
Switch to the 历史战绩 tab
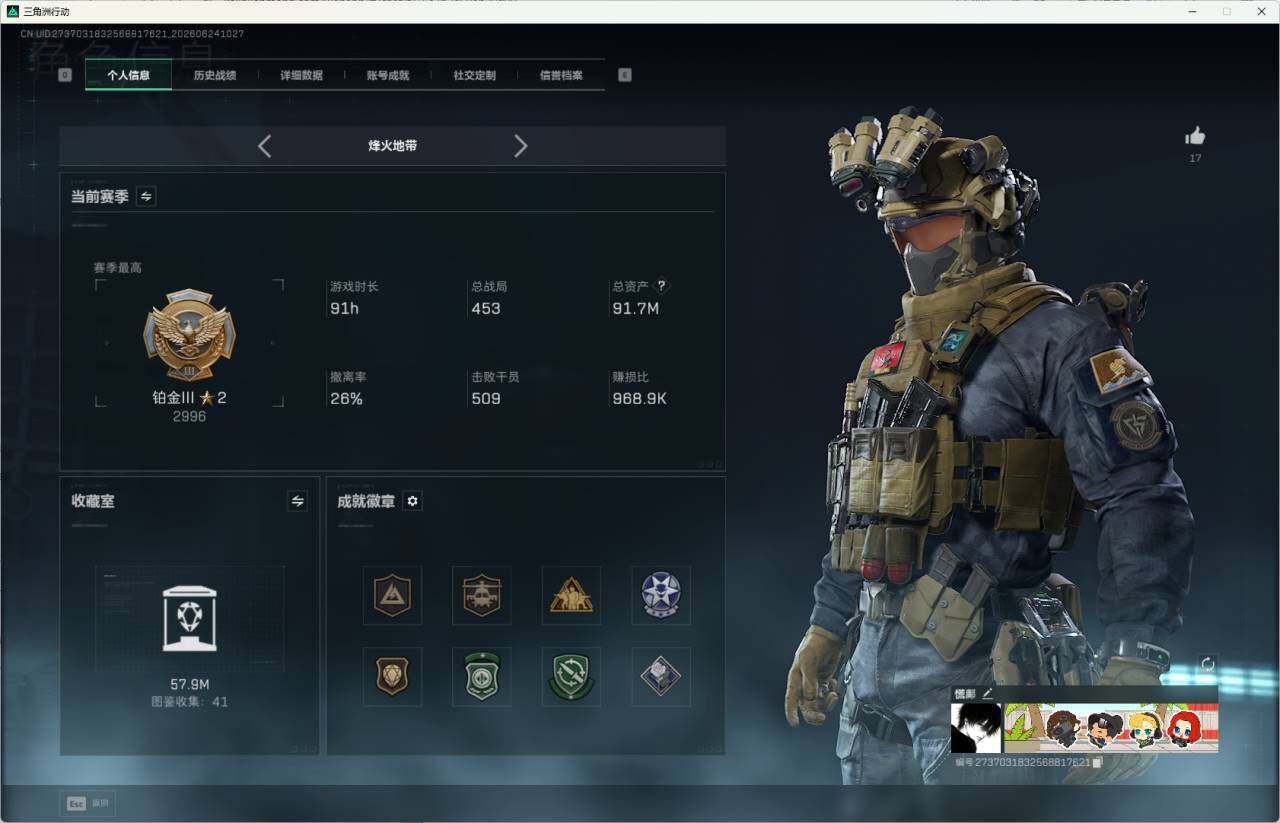[215, 75]
